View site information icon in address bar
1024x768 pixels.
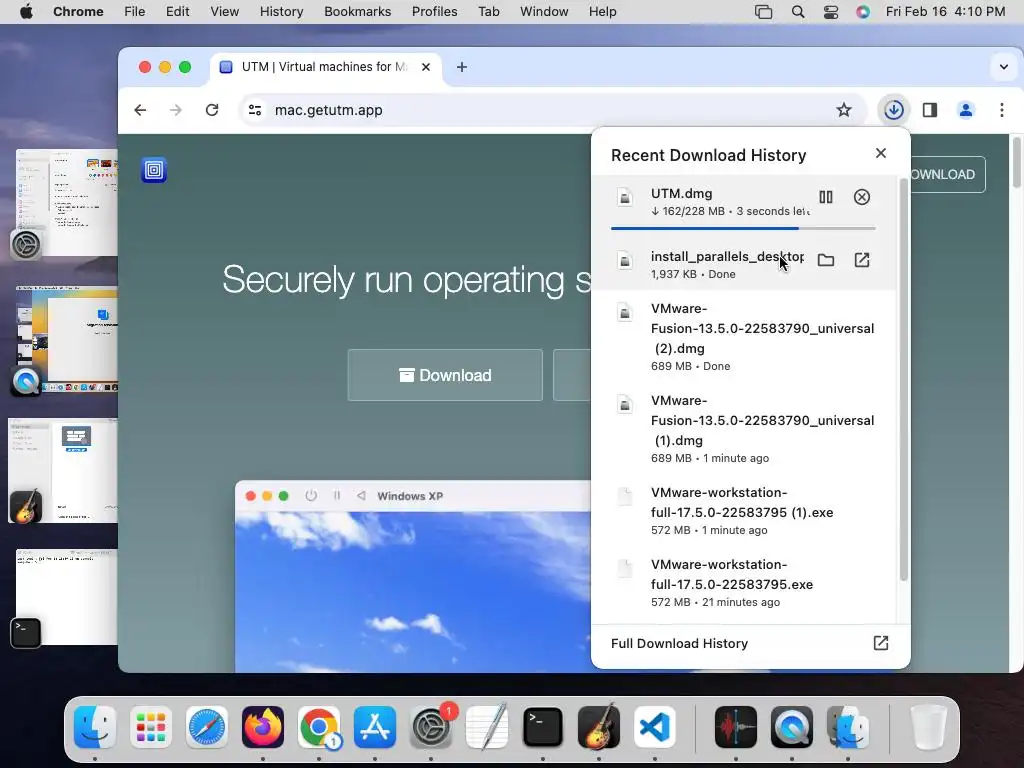[x=255, y=110]
